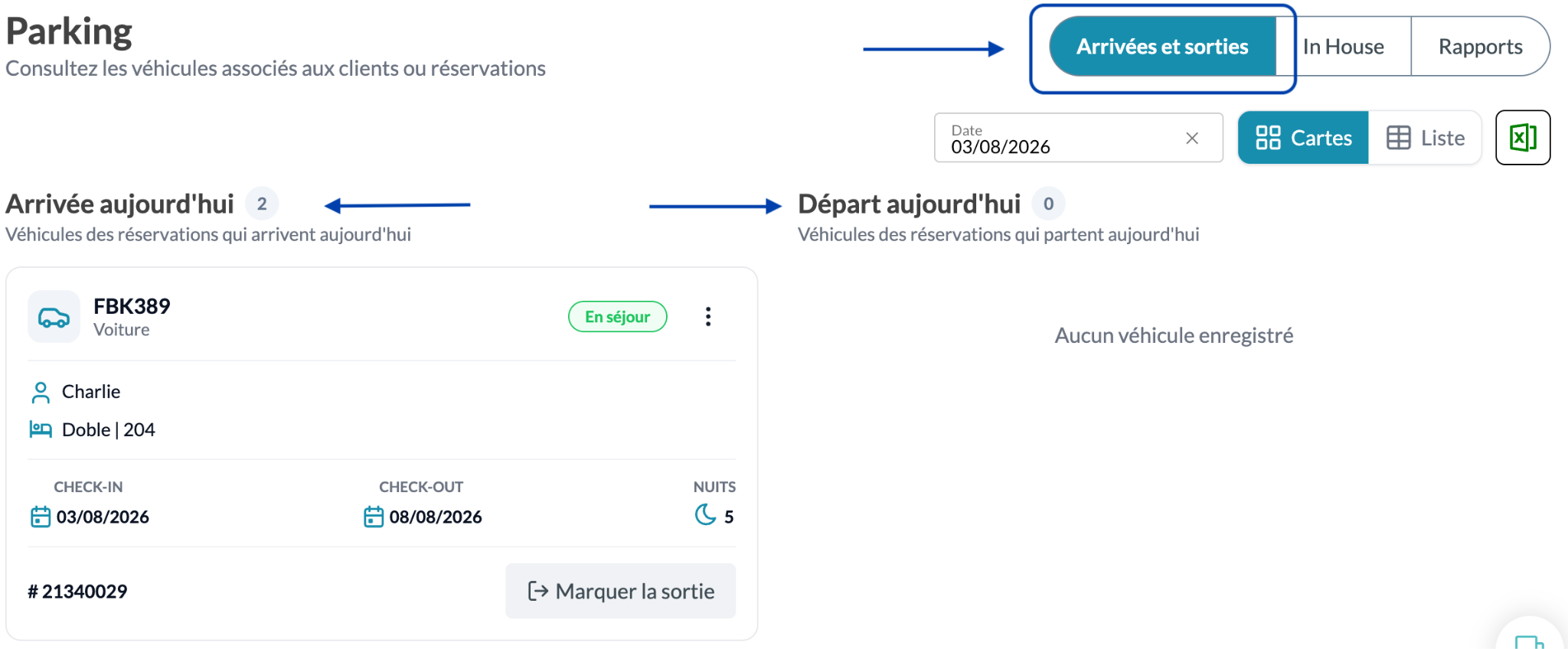The height and width of the screenshot is (649, 1568).
Task: Click Marquer la sortie button
Action: tap(621, 591)
